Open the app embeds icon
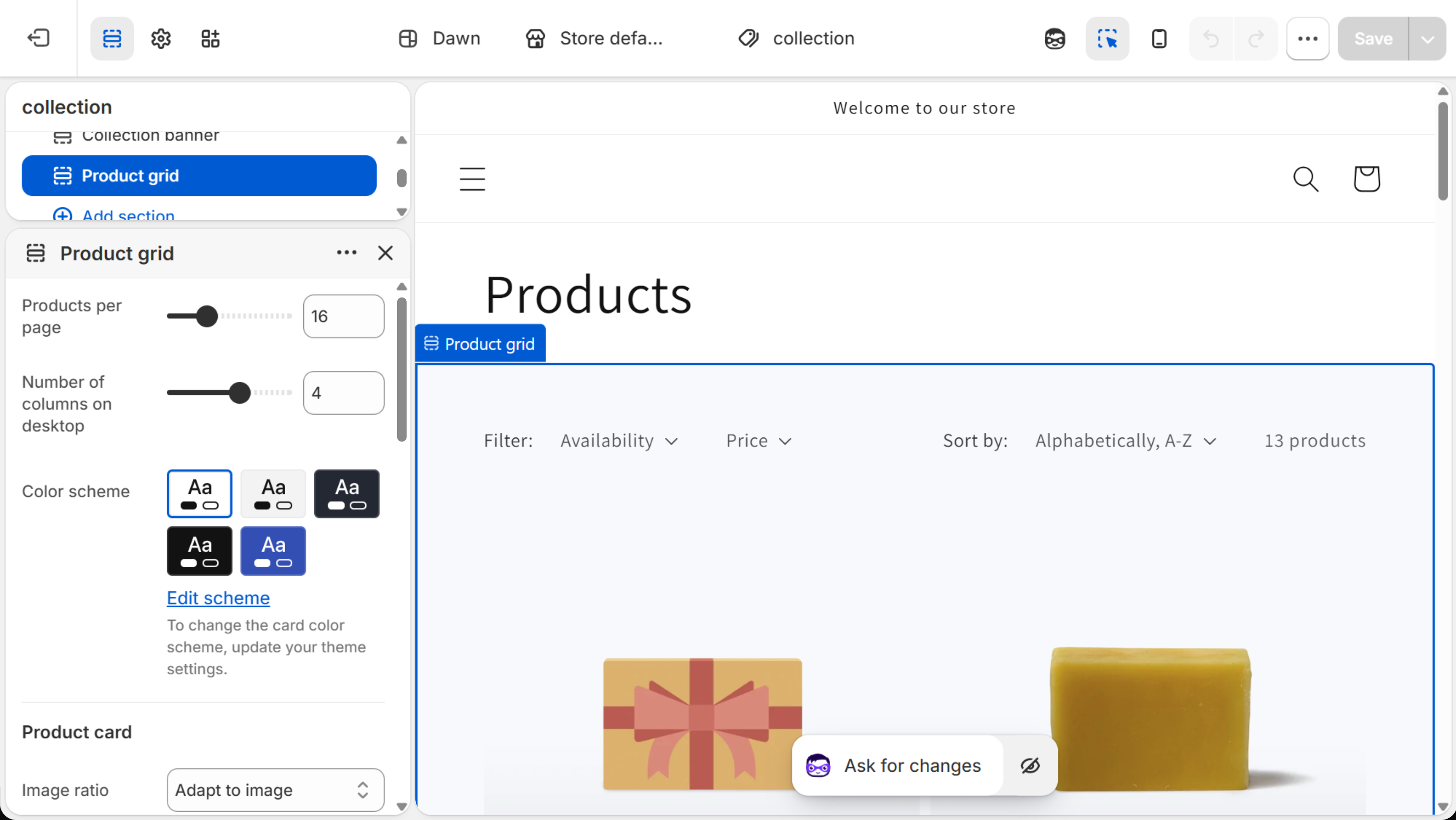 [x=210, y=38]
